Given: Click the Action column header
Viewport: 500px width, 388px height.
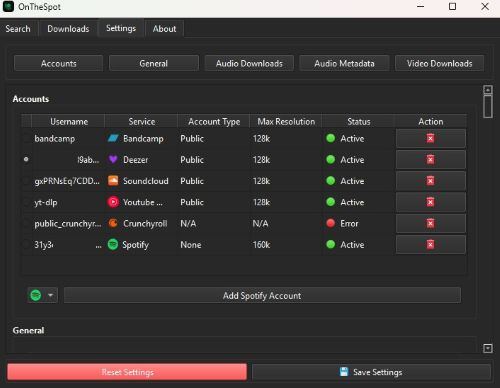Looking at the screenshot, I should coord(431,122).
